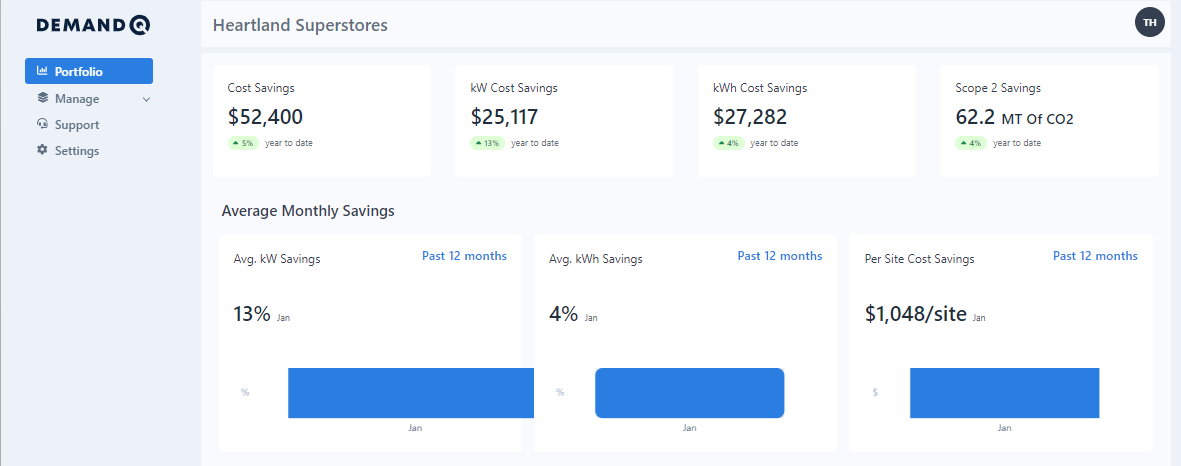Click the Per Site Cost Savings Jan bar
The image size is (1181, 466).
coord(1005,393)
